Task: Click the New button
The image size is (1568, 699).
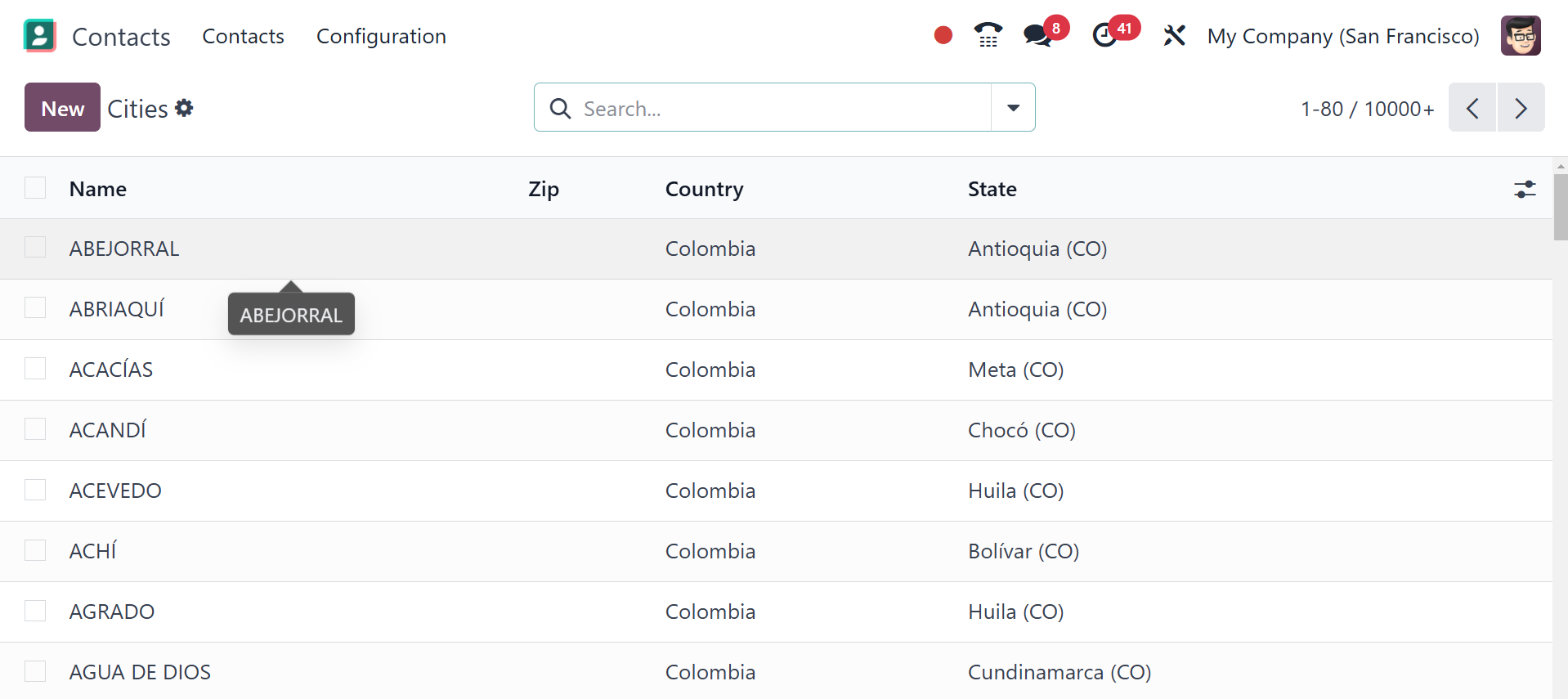Action: pyautogui.click(x=62, y=108)
